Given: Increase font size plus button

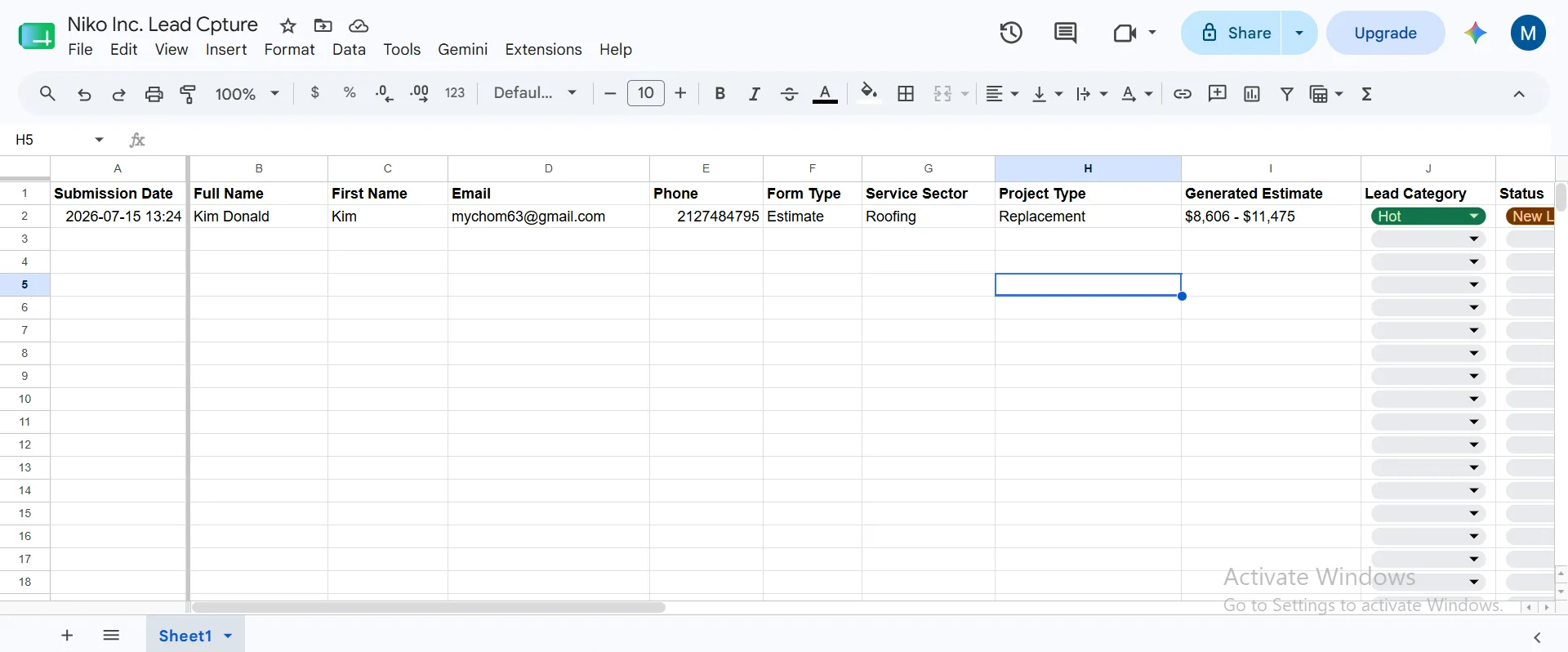Looking at the screenshot, I should pos(680,93).
